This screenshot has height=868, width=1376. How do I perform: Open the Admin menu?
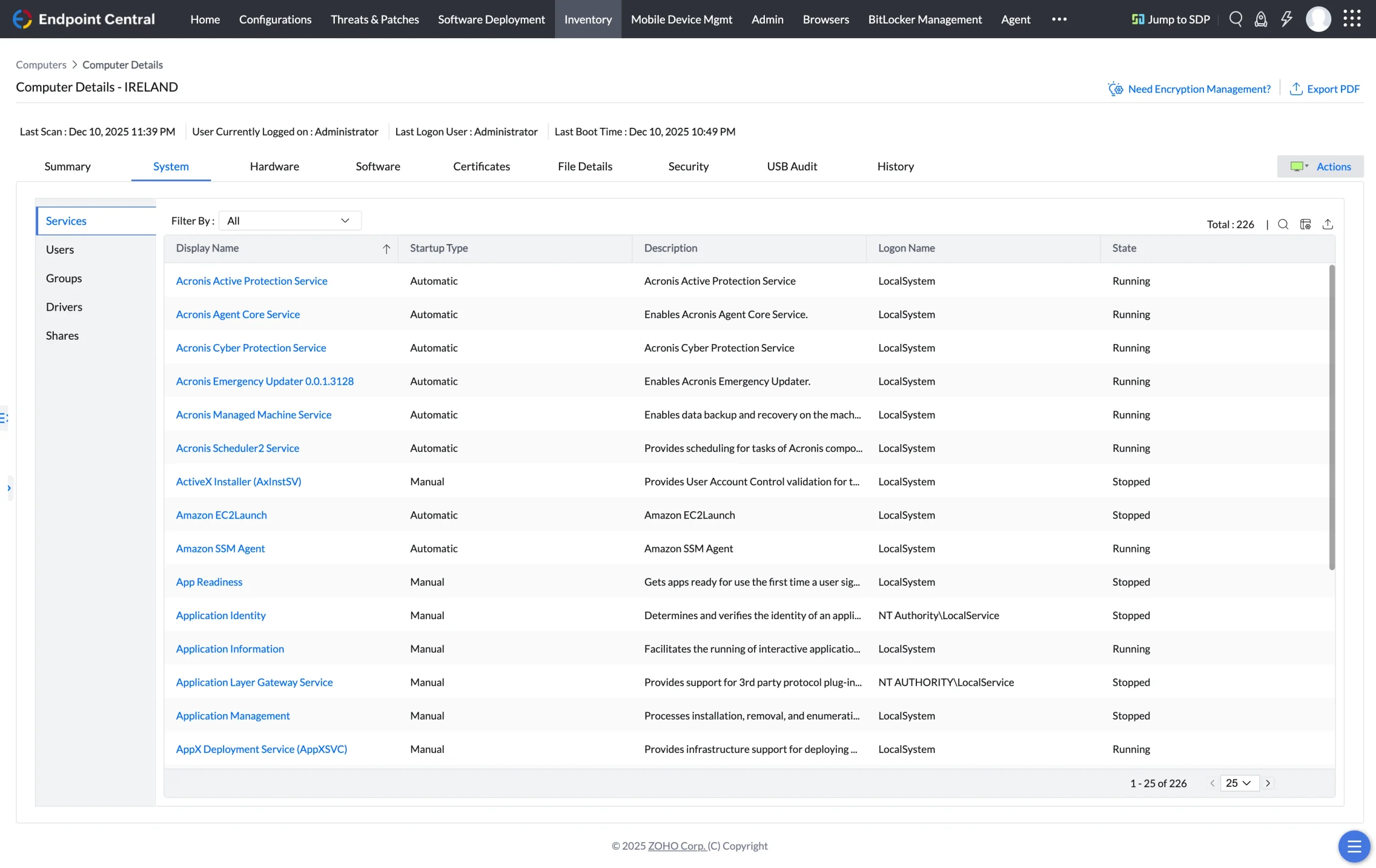click(767, 19)
